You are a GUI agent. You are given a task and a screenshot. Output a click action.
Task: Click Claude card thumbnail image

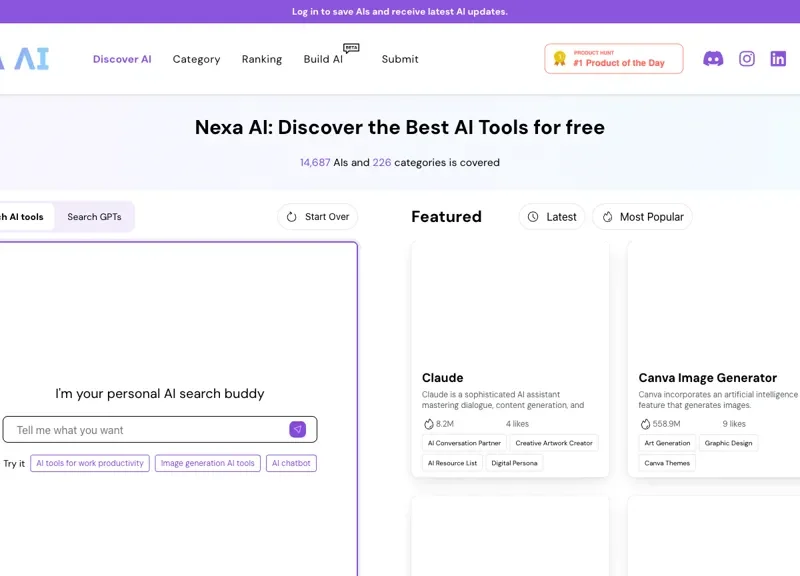tap(510, 304)
